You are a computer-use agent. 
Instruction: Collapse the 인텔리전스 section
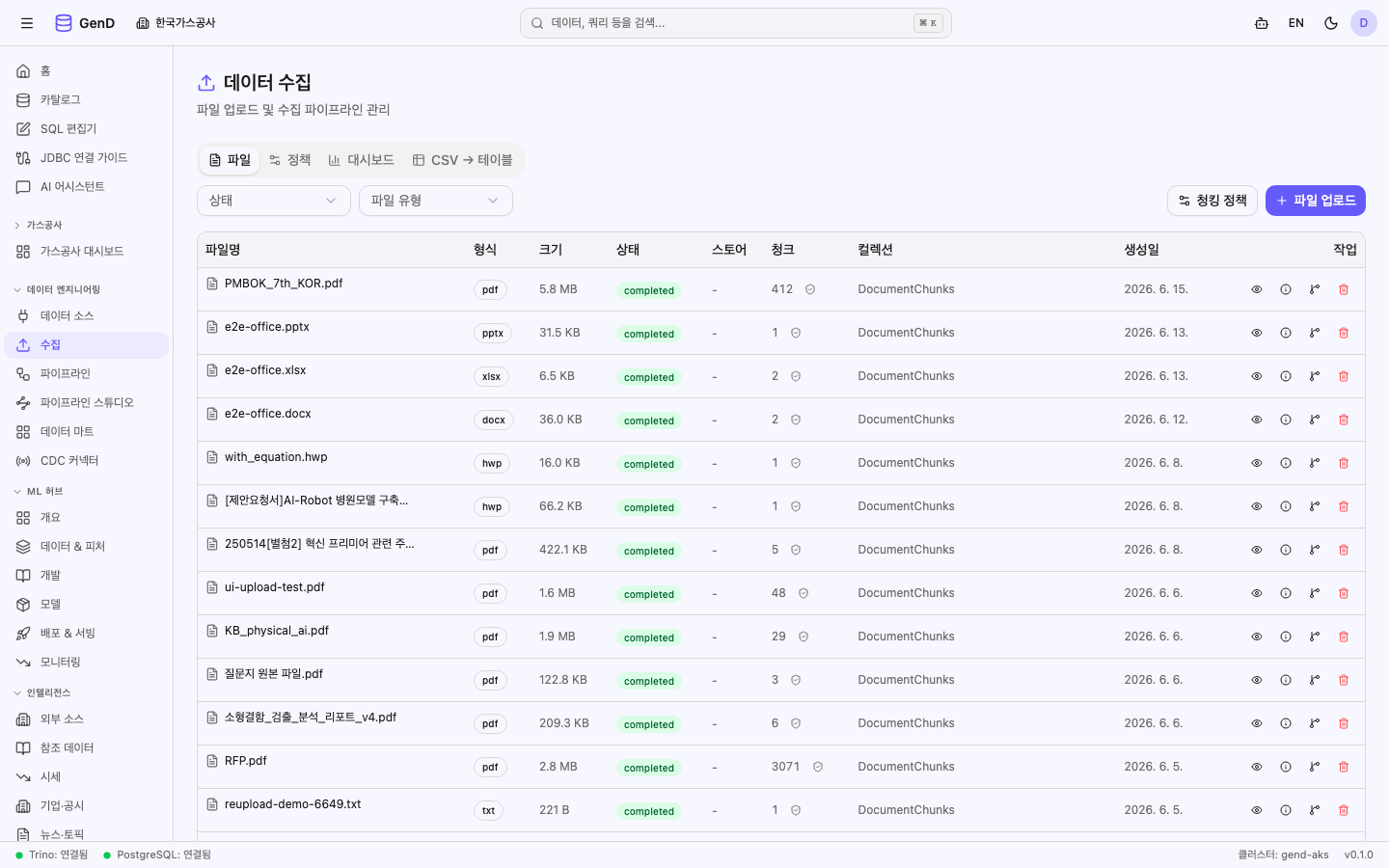click(x=42, y=692)
